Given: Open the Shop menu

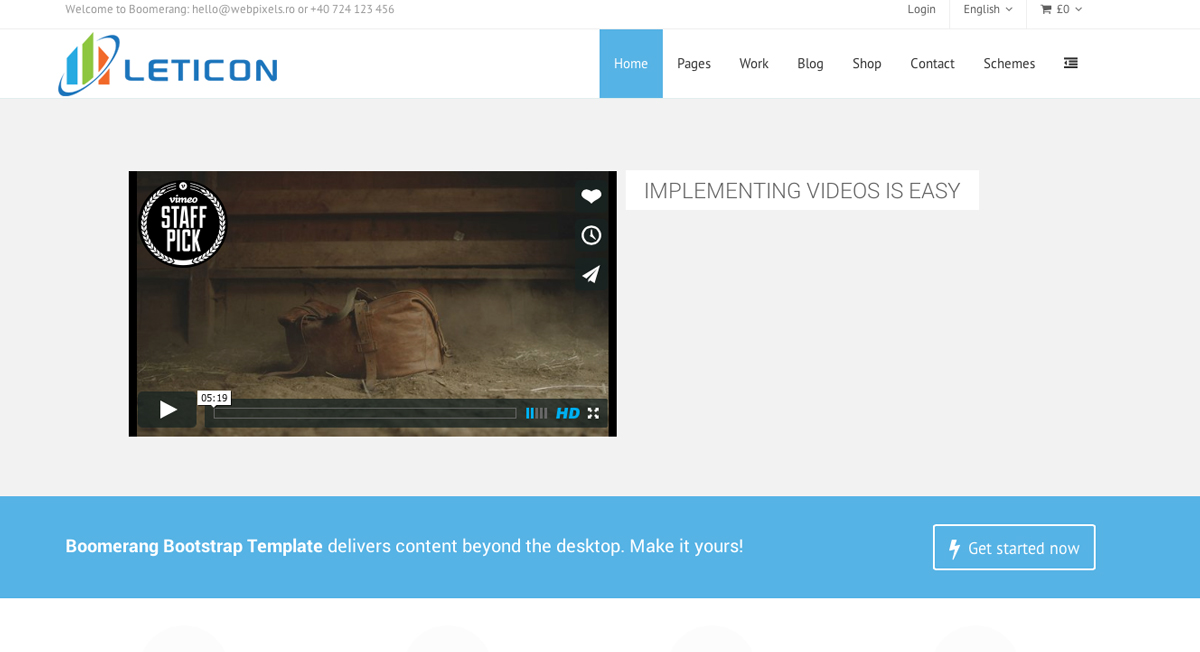Looking at the screenshot, I should tap(867, 63).
